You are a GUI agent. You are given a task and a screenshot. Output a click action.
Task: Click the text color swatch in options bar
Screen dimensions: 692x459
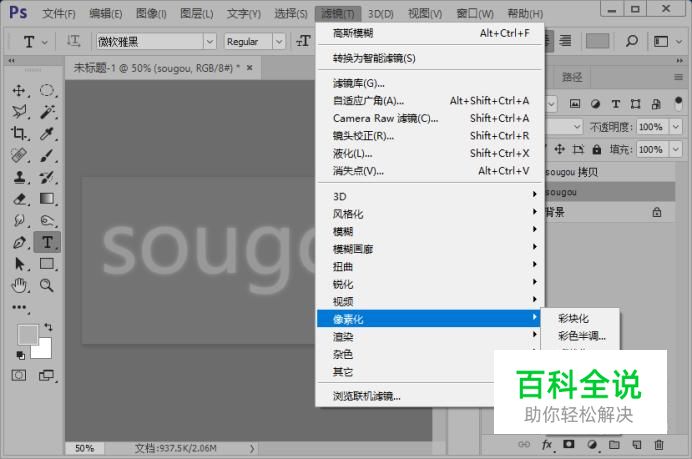(597, 41)
